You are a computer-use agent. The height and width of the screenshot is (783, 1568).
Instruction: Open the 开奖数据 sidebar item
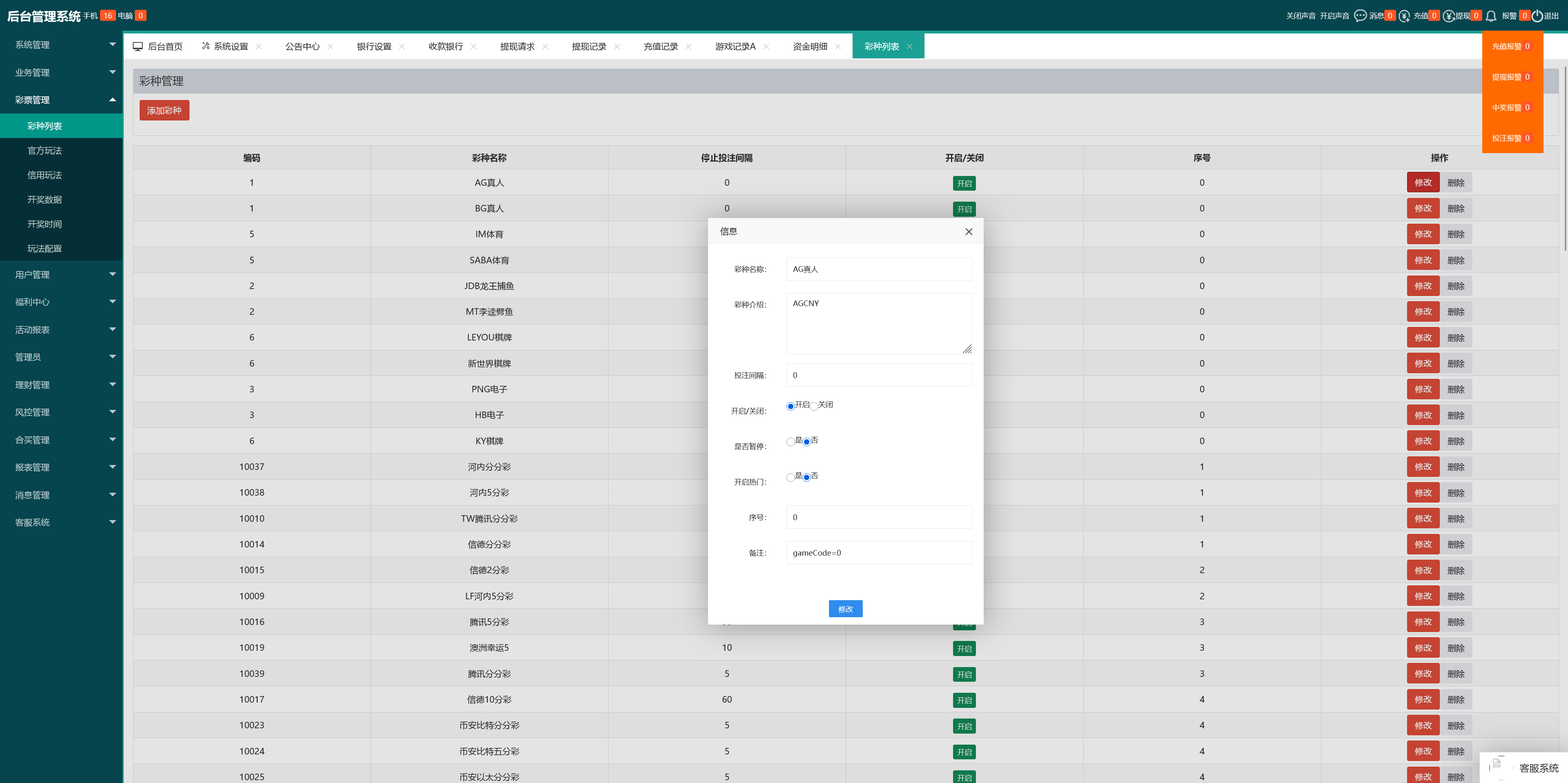45,200
